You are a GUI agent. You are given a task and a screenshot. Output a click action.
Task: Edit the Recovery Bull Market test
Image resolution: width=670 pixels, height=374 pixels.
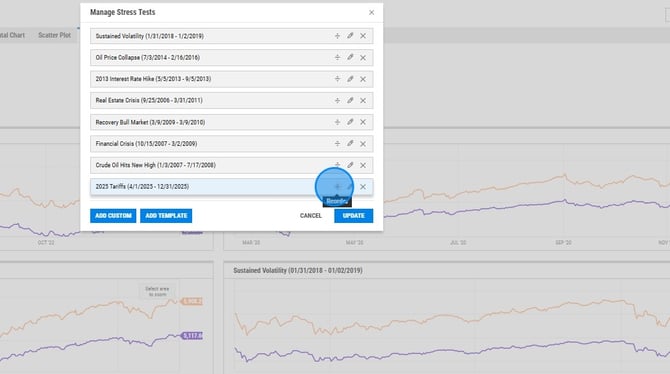point(350,122)
